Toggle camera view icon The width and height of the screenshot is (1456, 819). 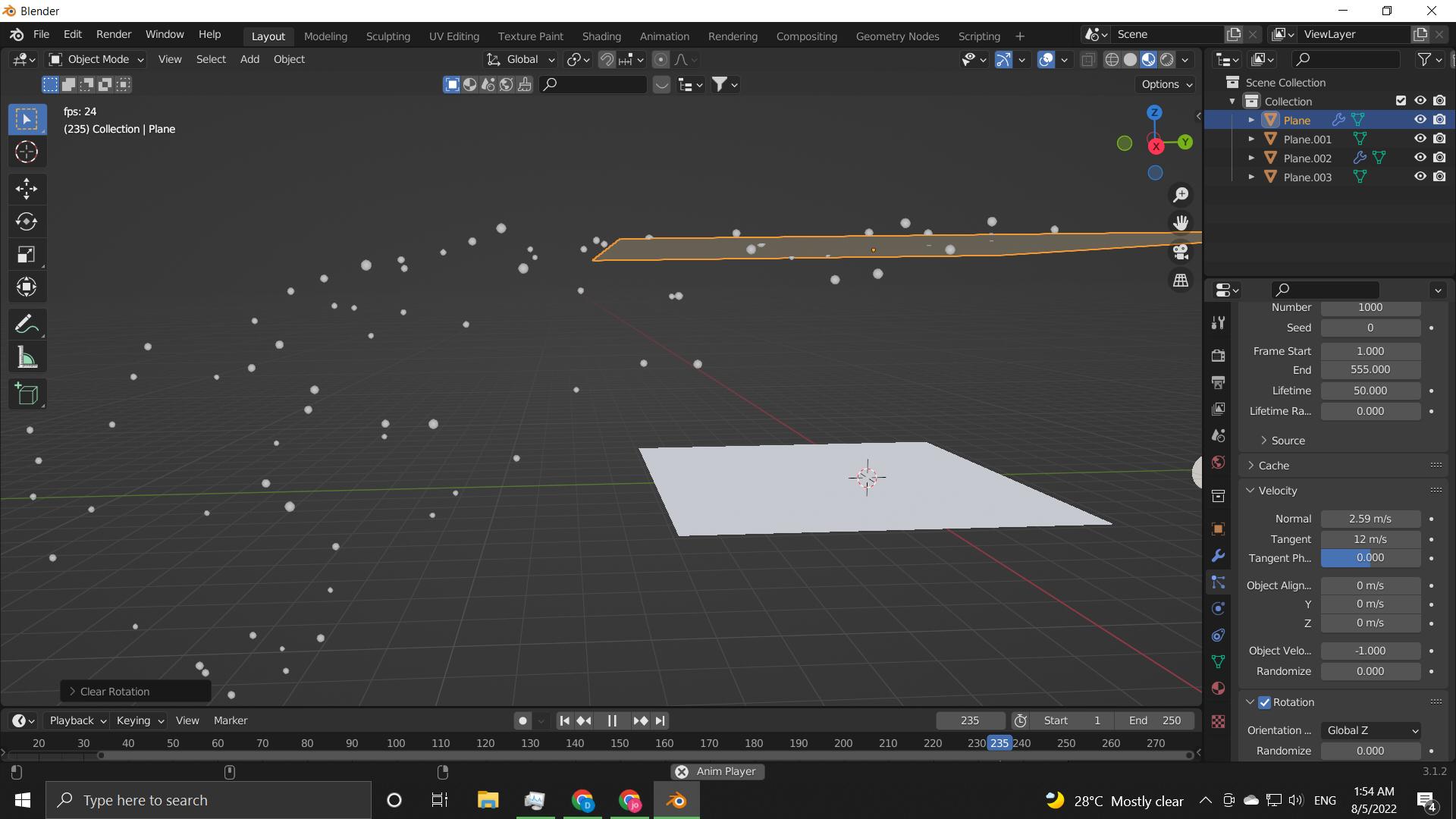click(x=1181, y=252)
